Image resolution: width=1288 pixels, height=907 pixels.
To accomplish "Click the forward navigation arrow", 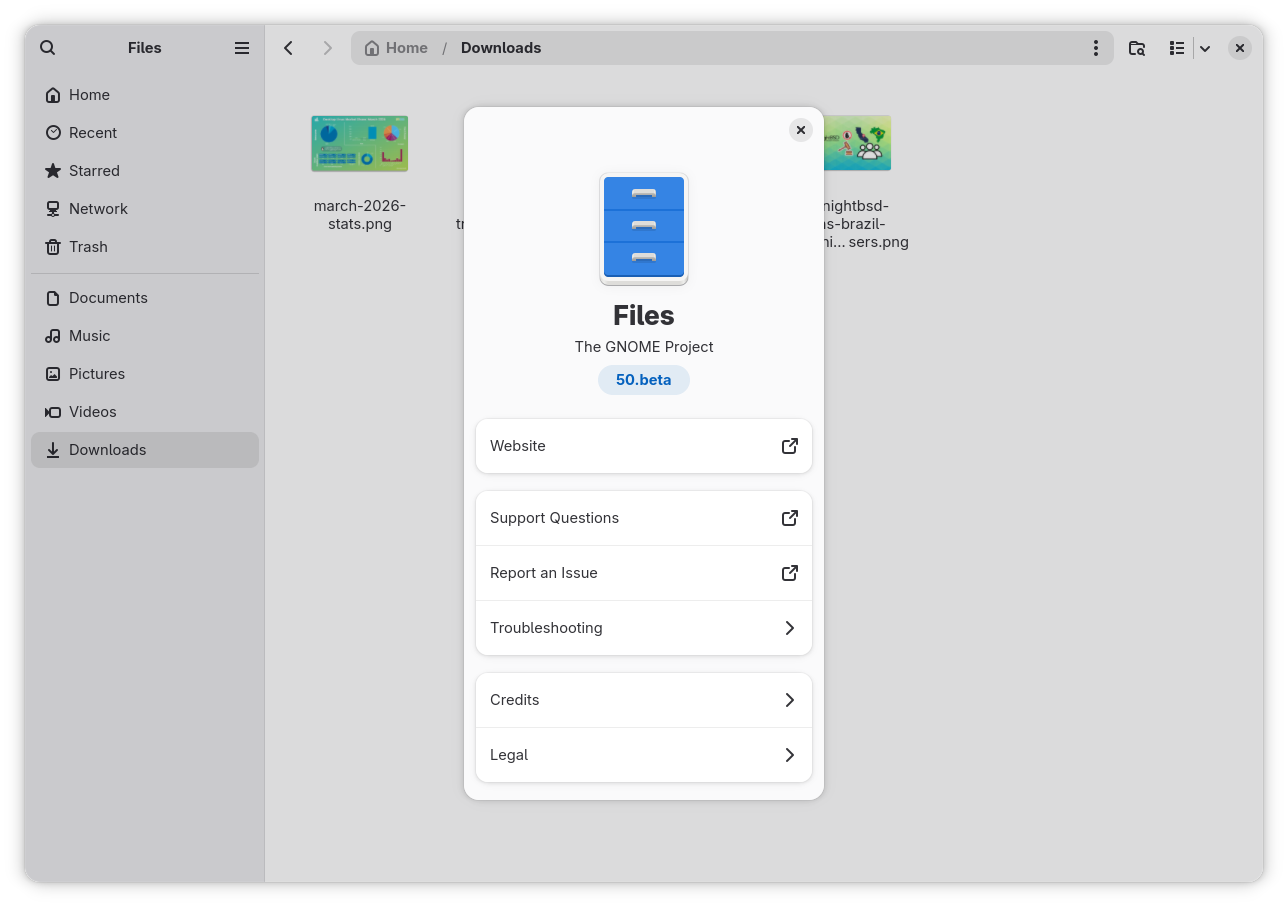I will click(328, 47).
